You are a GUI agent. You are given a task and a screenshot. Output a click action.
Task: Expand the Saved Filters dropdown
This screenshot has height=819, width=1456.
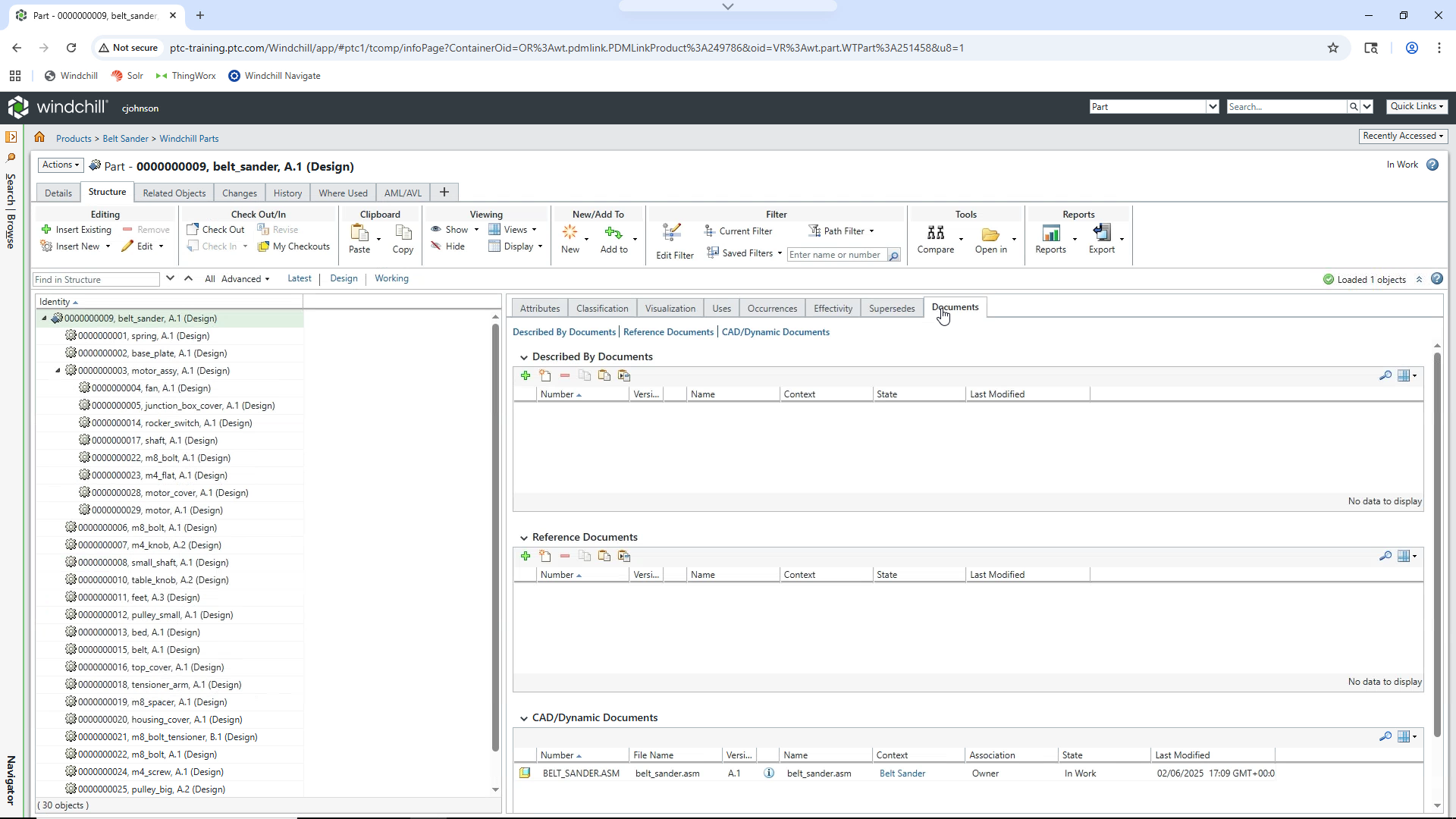780,253
